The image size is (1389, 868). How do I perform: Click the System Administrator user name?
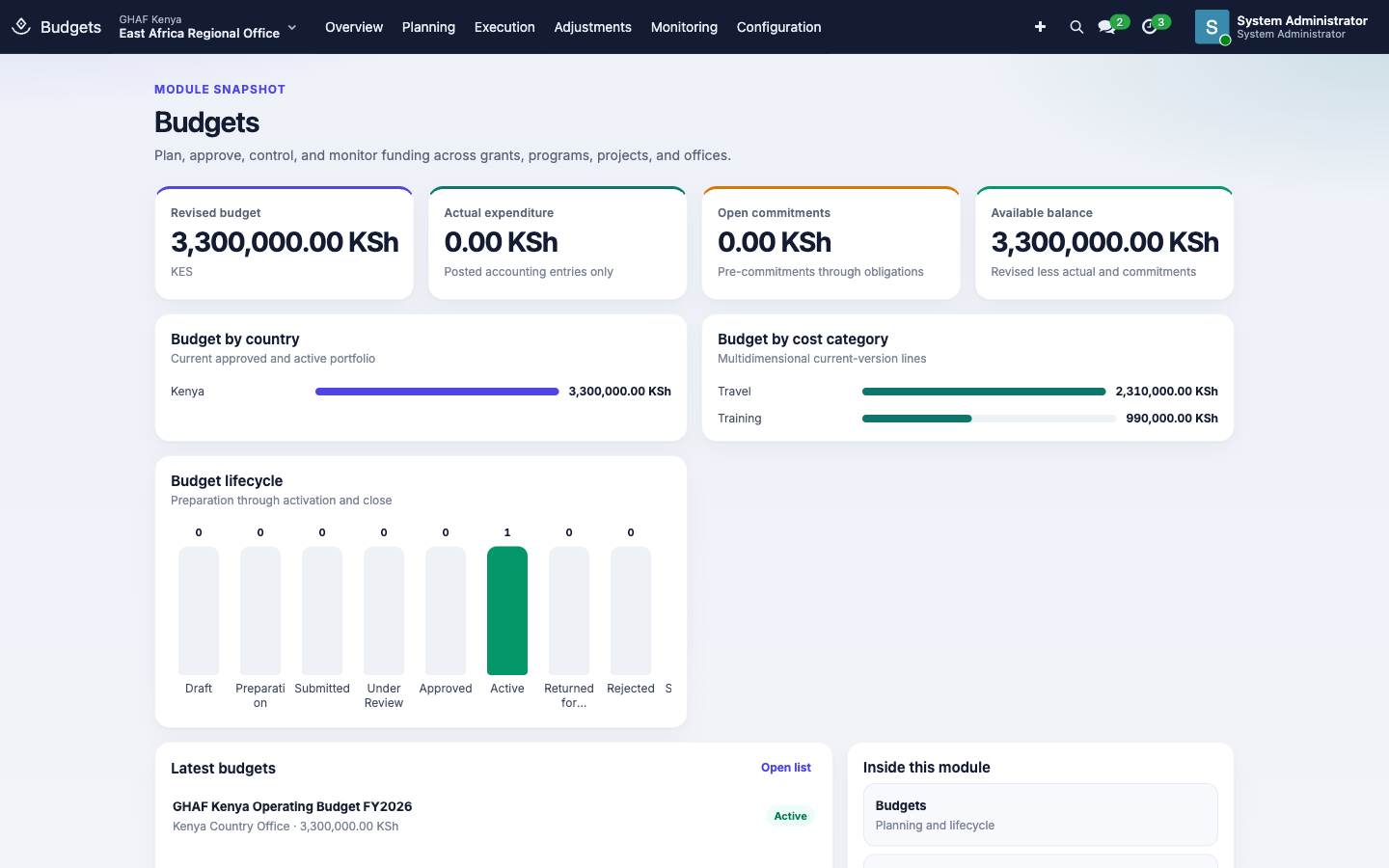pyautogui.click(x=1302, y=20)
